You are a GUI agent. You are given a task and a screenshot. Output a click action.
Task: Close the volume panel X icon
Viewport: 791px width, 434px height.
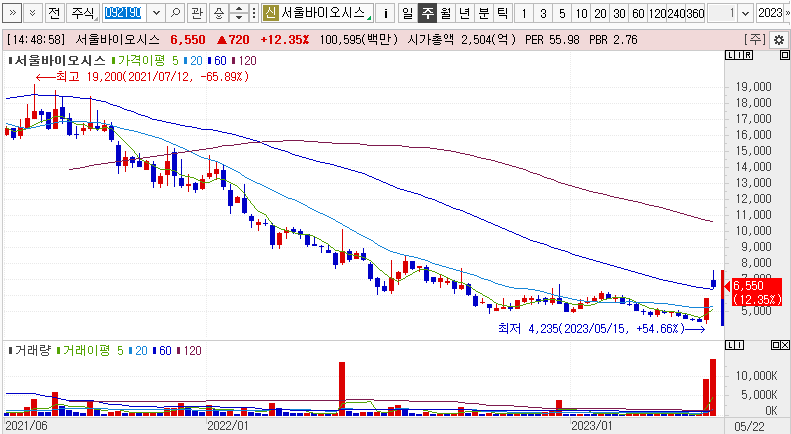(784, 345)
